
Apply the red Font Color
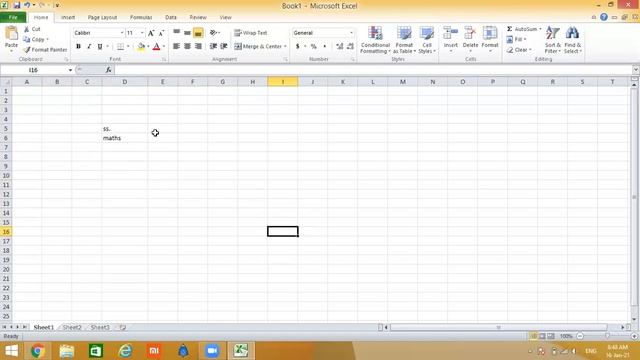pos(156,47)
